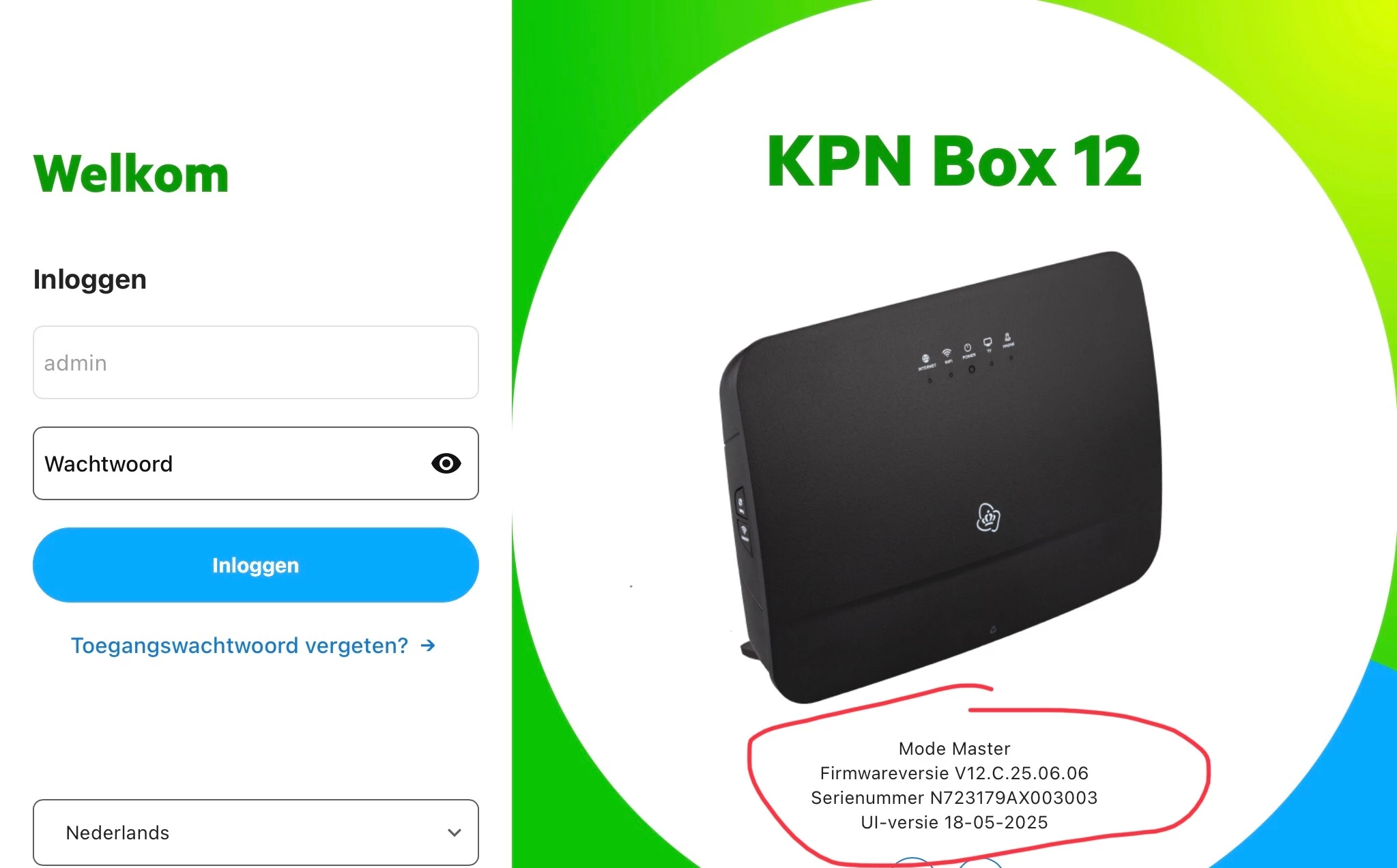
Task: Click the KPN Box 12 title
Action: (954, 161)
